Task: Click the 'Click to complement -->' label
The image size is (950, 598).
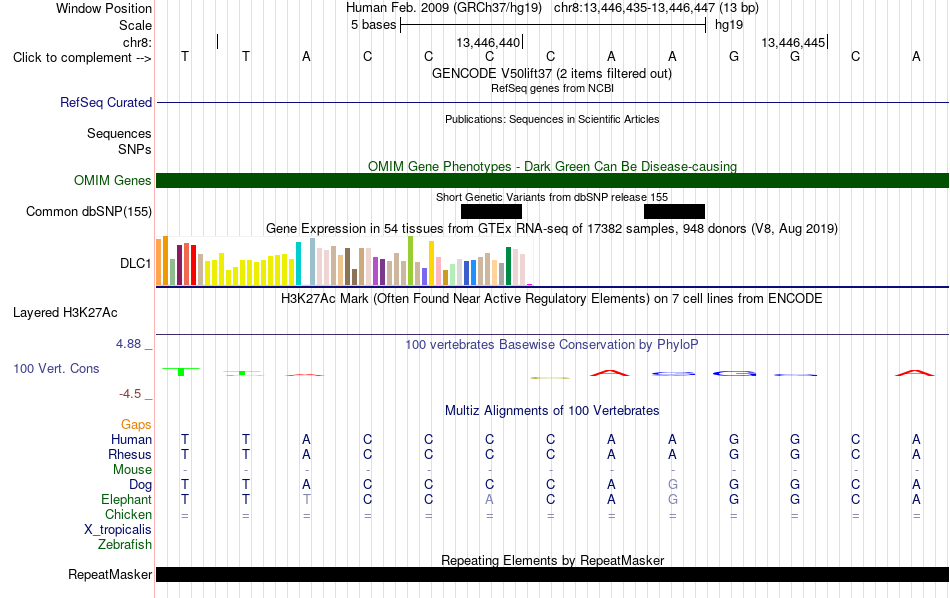Action: (82, 58)
